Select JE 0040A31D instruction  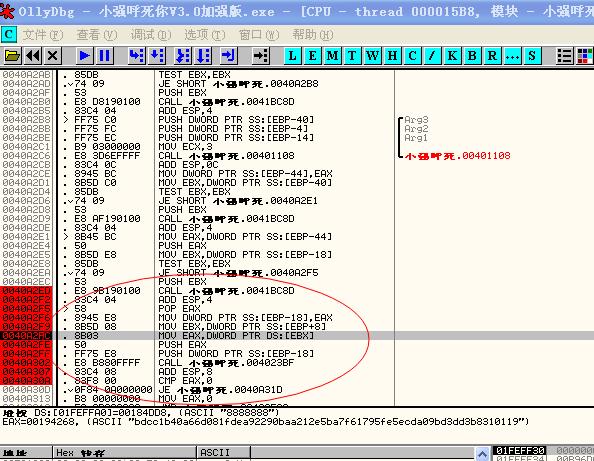click(220, 389)
